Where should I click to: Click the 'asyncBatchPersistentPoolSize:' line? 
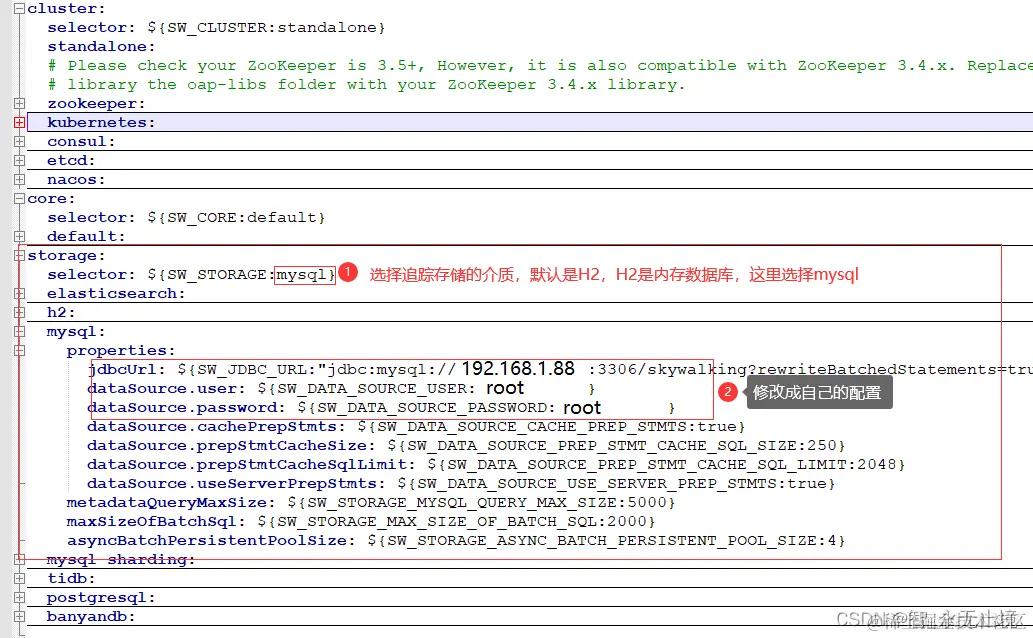pyautogui.click(x=456, y=541)
